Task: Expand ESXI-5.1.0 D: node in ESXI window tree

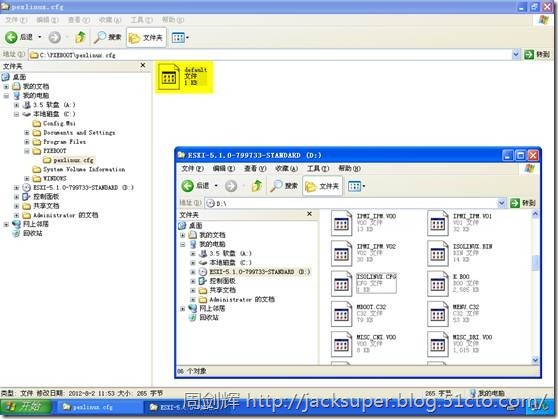Action: coord(193,272)
